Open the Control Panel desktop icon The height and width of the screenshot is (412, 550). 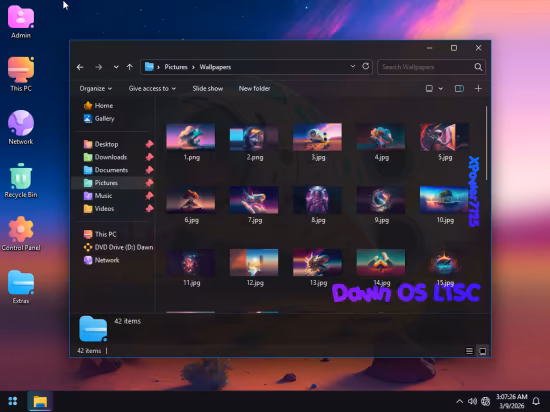[x=21, y=234]
